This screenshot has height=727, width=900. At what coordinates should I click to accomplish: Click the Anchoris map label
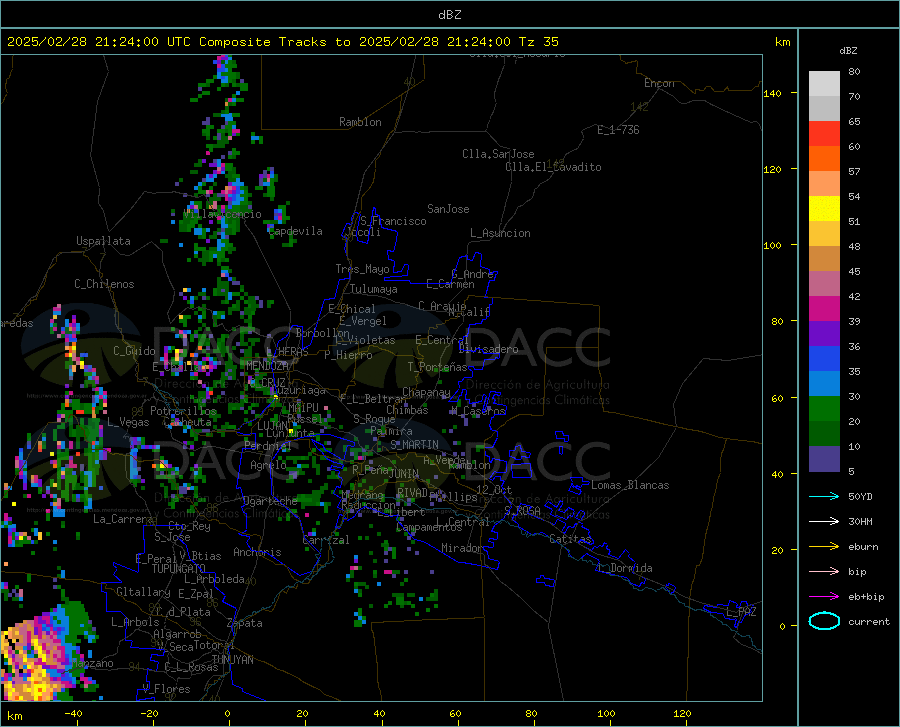257,552
